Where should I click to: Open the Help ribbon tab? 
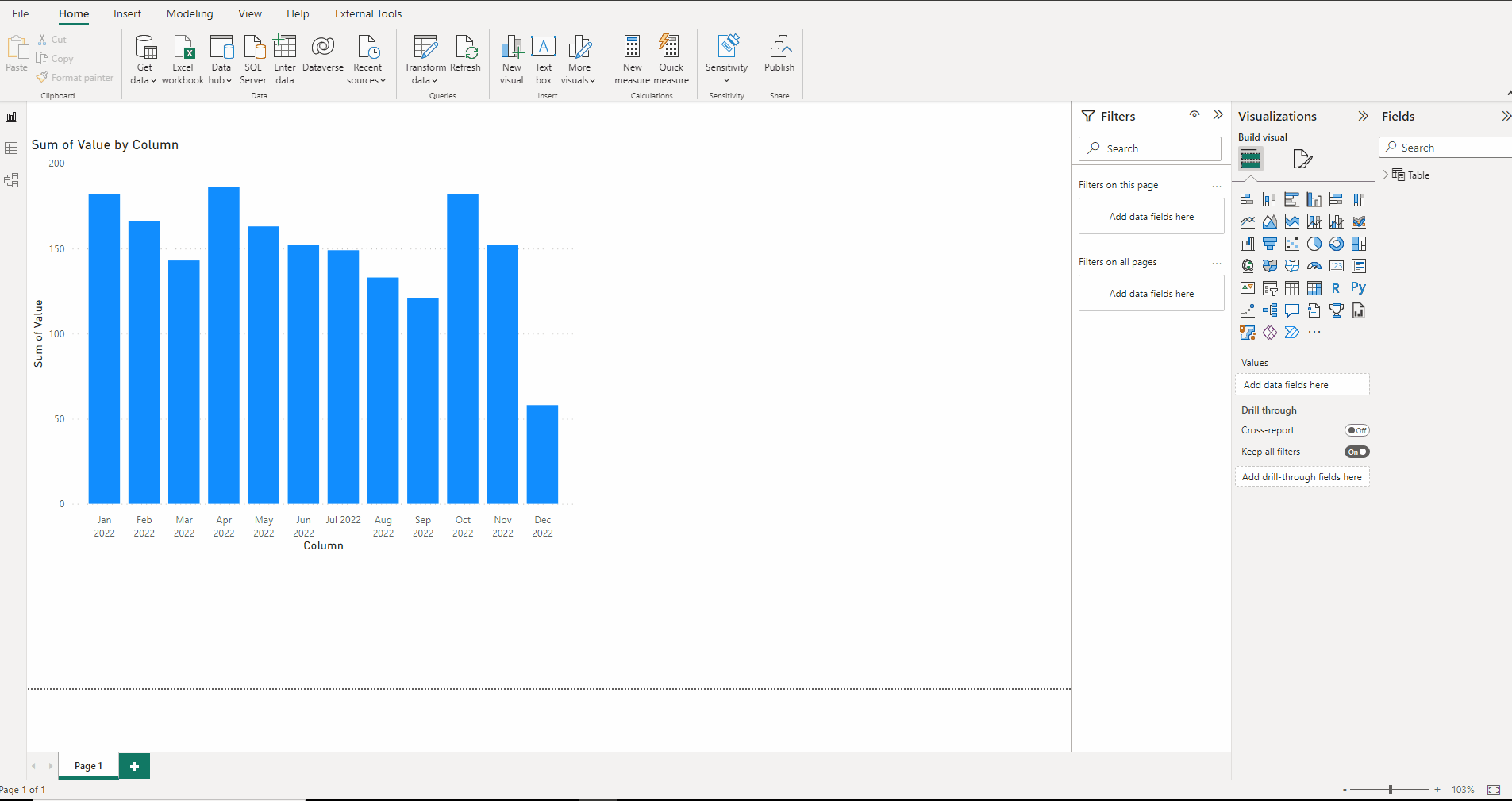(298, 13)
